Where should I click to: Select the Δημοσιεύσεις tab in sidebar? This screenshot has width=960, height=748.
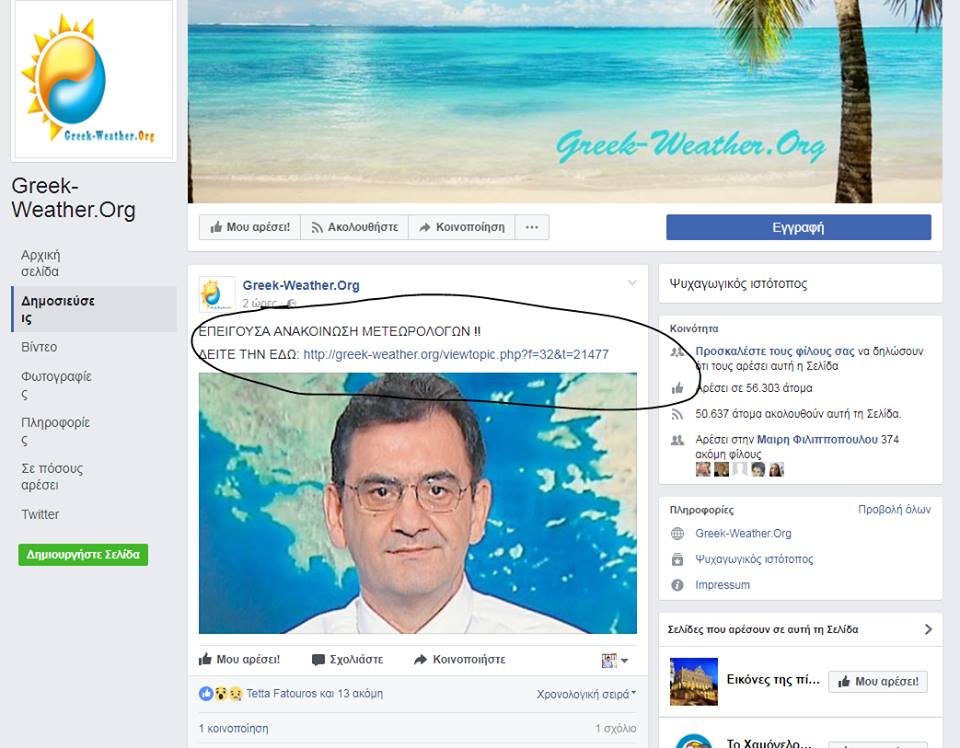tap(94, 309)
